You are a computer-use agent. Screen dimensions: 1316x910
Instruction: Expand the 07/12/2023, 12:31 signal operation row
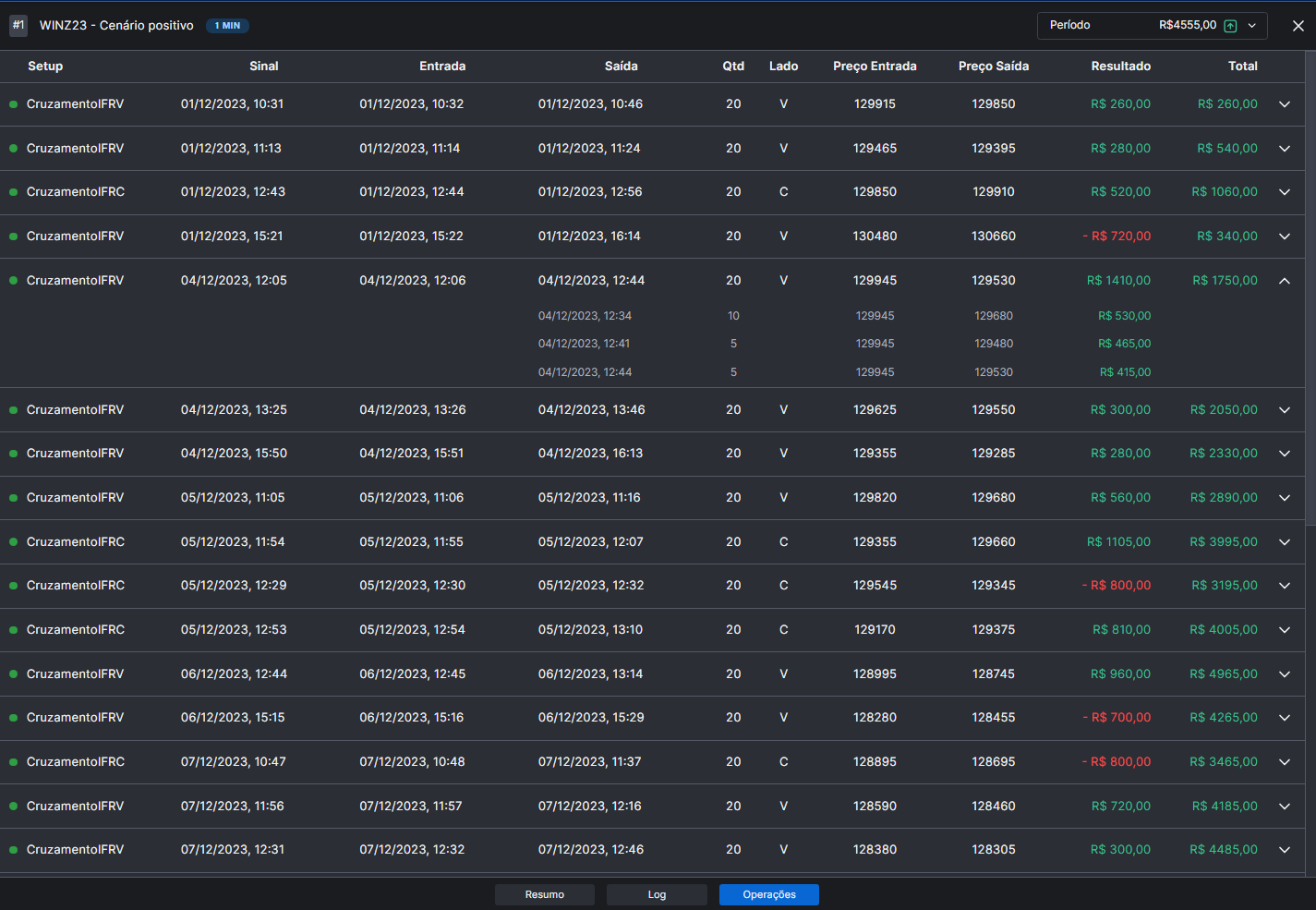coord(1284,850)
